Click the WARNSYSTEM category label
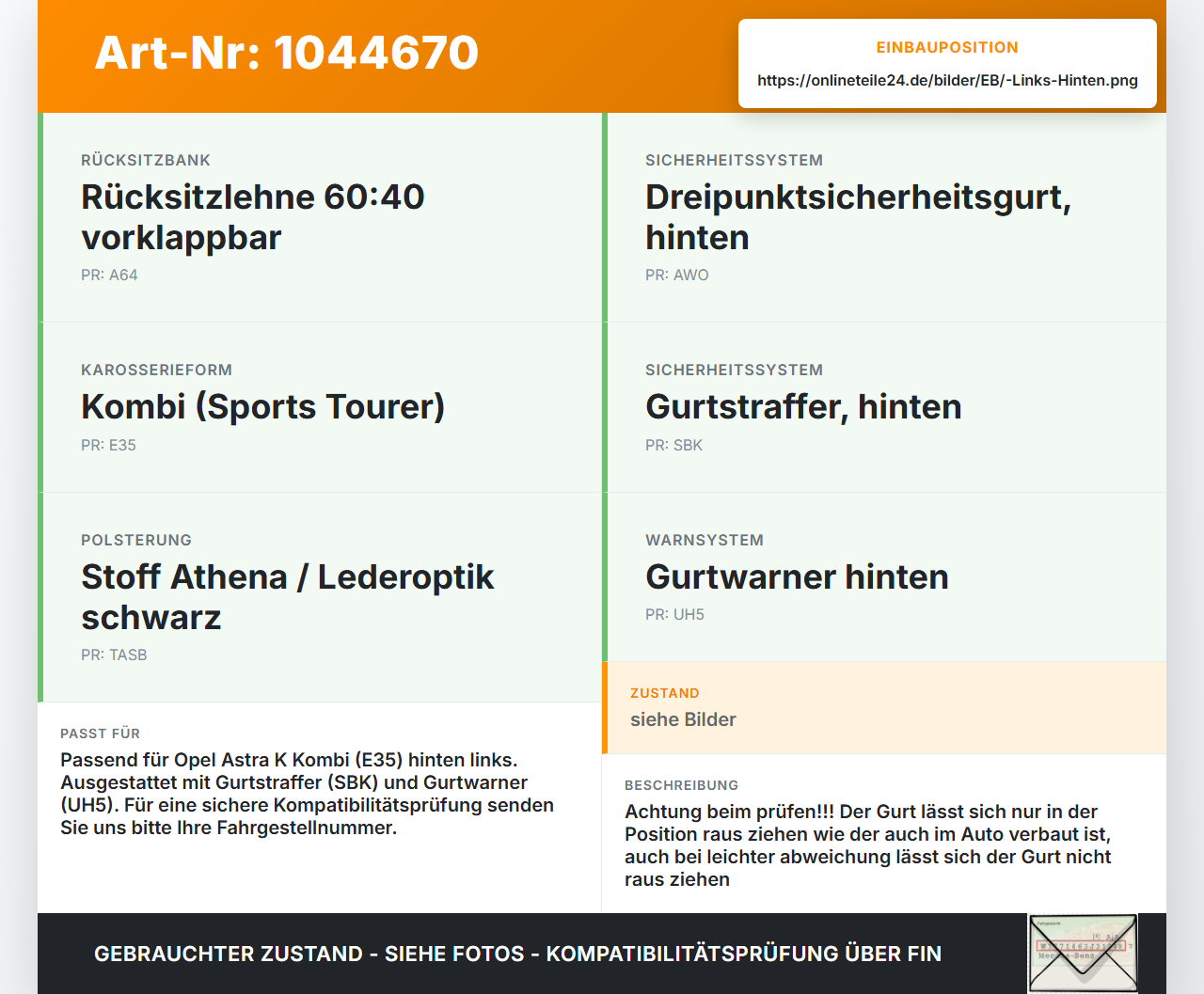Image resolution: width=1204 pixels, height=994 pixels. [x=705, y=540]
